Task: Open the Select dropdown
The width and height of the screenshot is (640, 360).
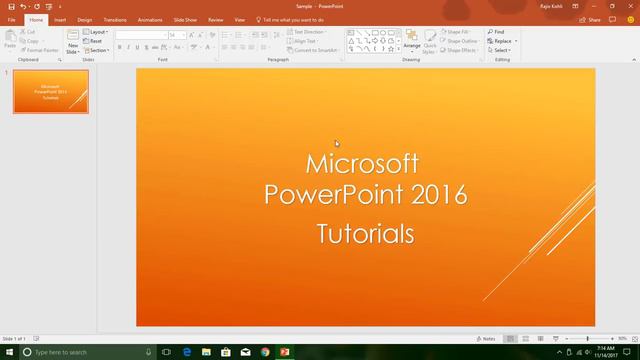Action: coord(500,50)
